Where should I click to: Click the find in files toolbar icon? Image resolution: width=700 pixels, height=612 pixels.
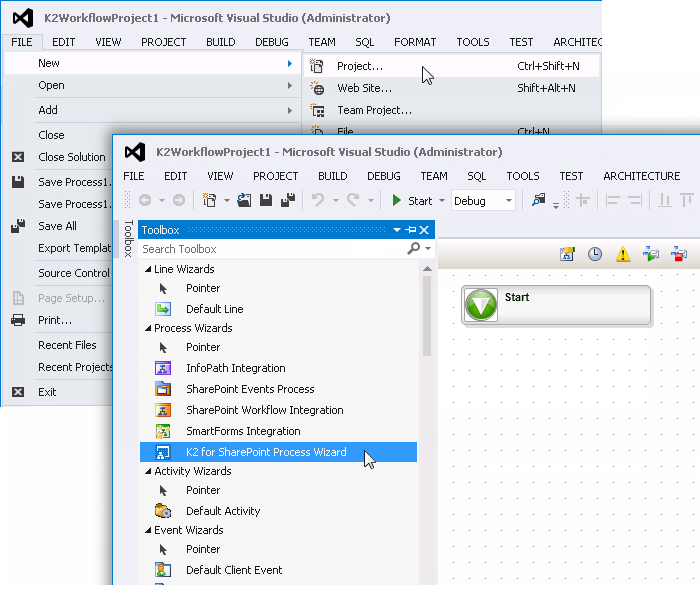(539, 200)
